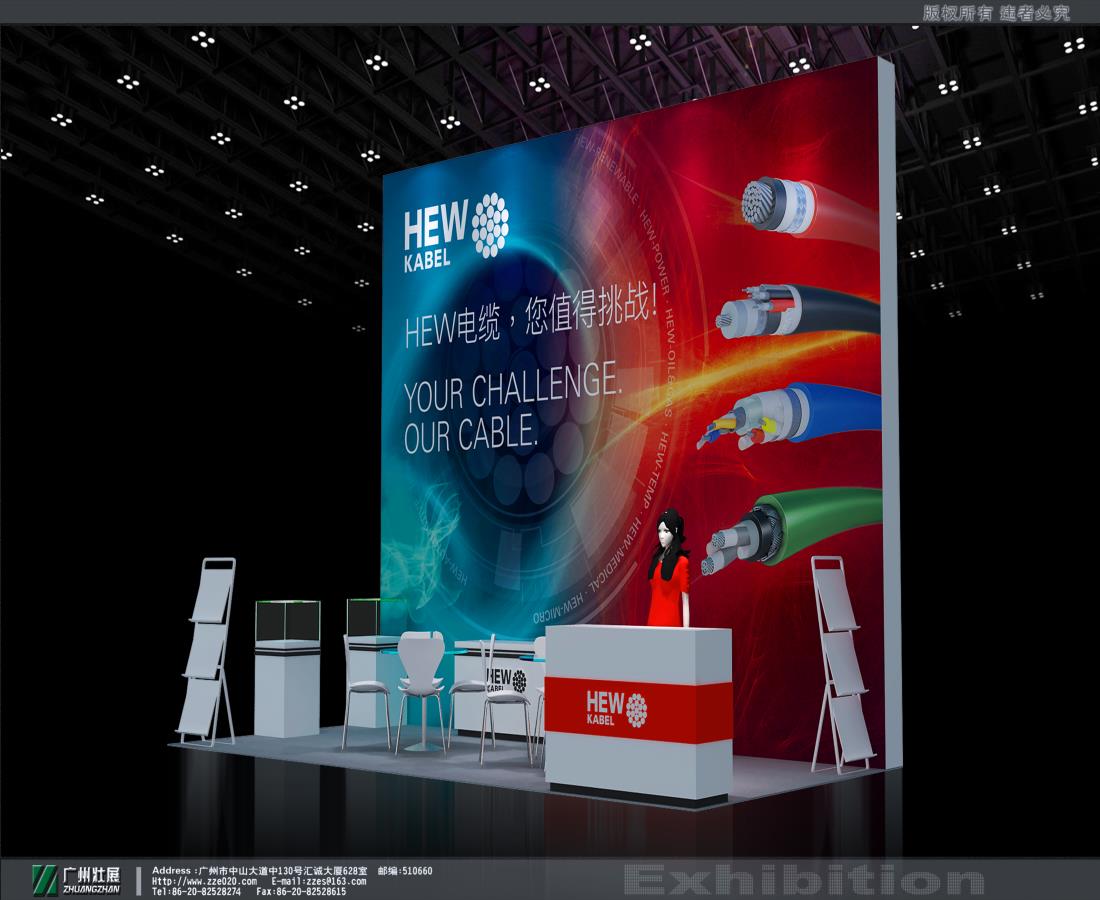Image resolution: width=1100 pixels, height=900 pixels.
Task: Click the HEW KABEL logo on the backwall
Action: pos(456,232)
